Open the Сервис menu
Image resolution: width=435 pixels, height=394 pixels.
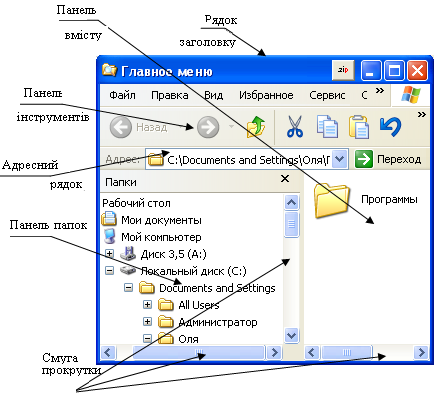(x=327, y=95)
